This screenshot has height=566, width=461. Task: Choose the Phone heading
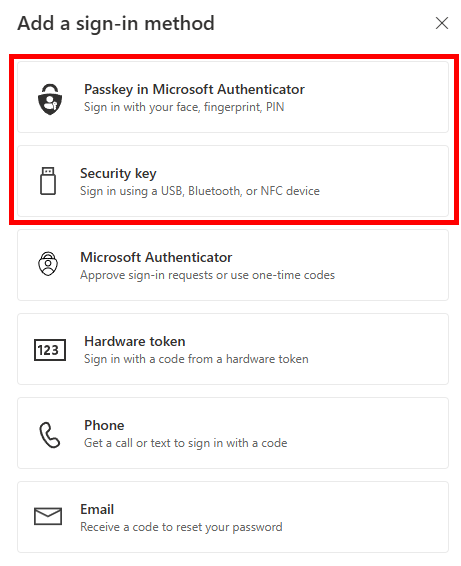[x=104, y=425]
